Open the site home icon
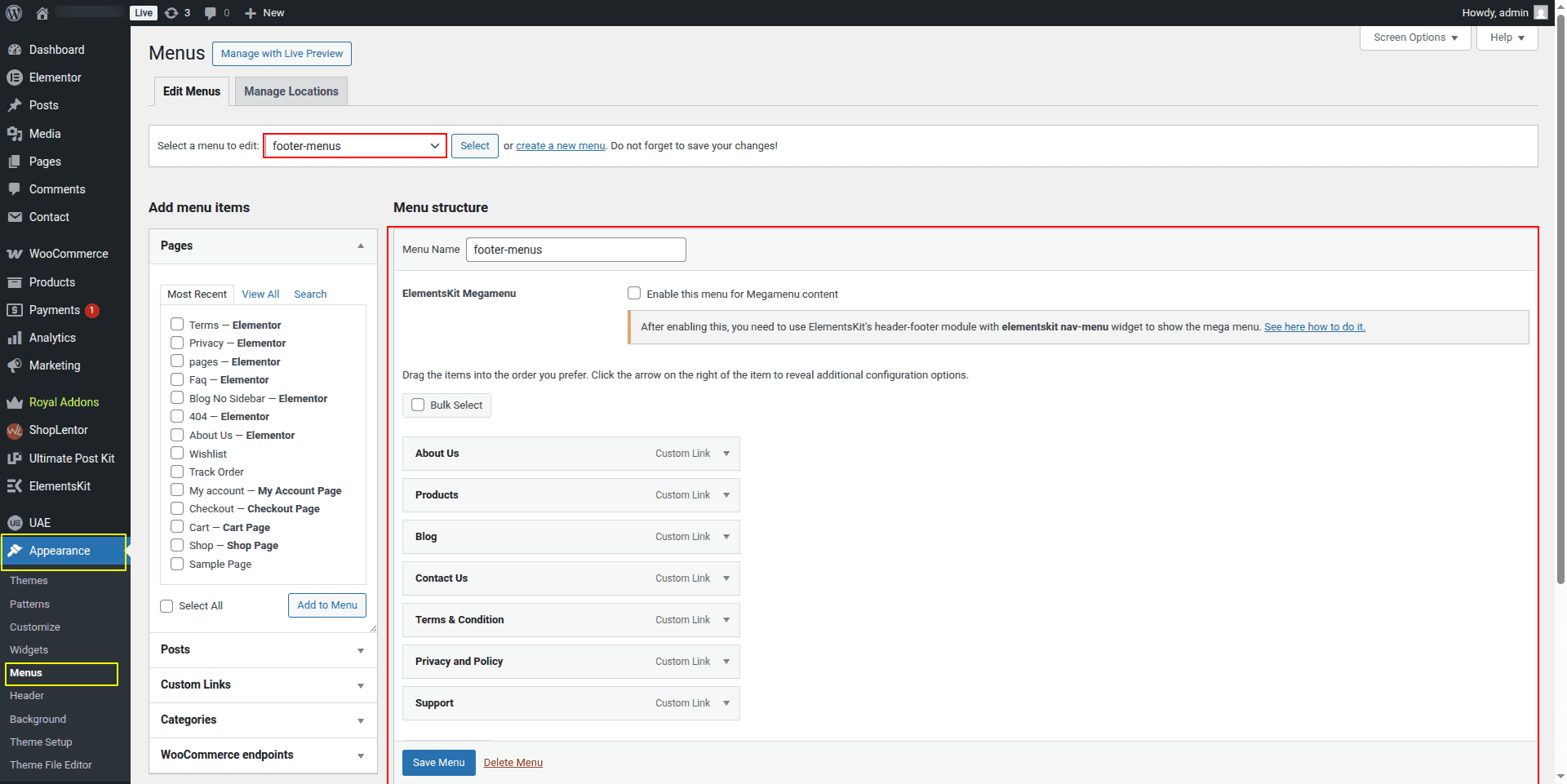 [42, 13]
